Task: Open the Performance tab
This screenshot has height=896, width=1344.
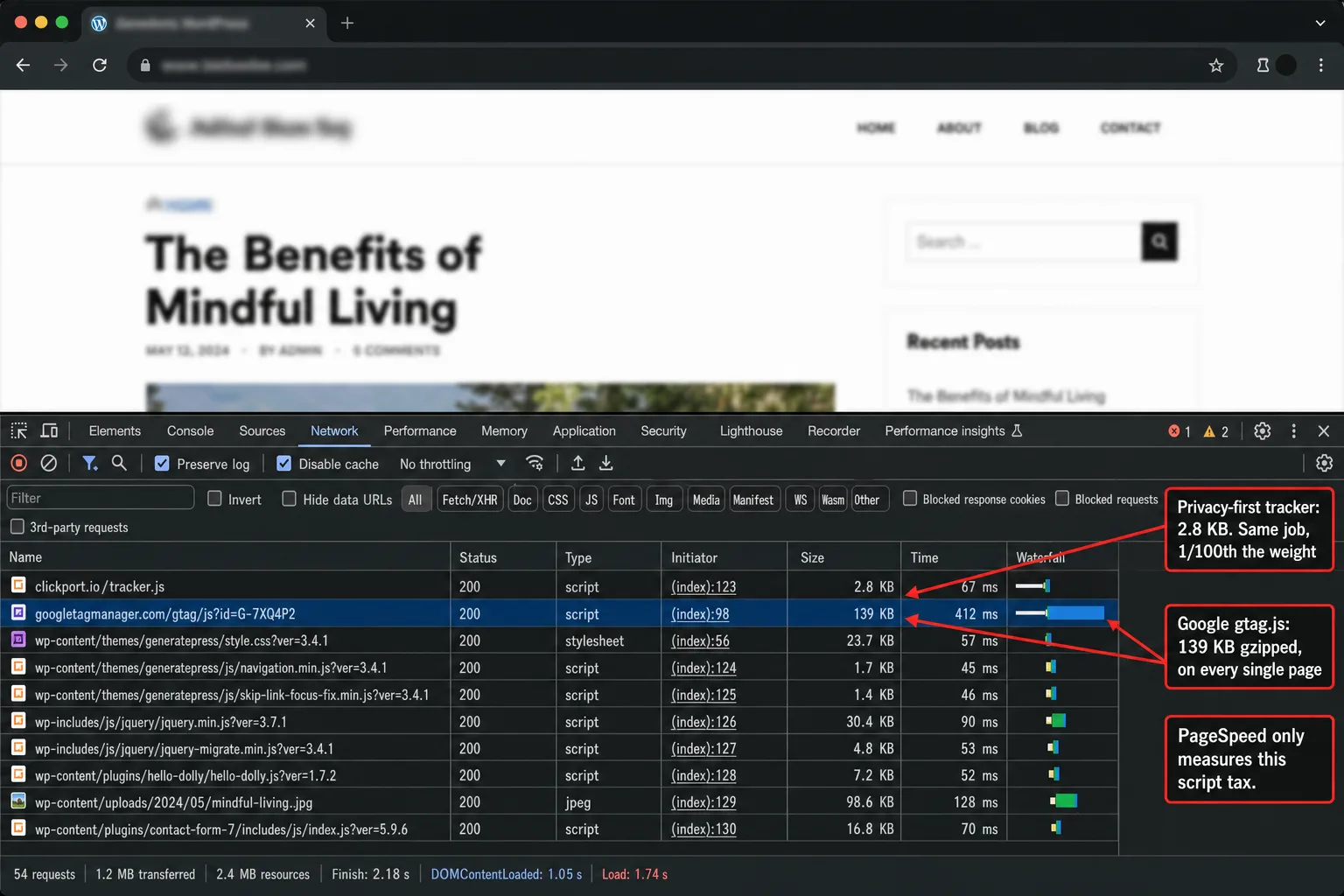Action: pyautogui.click(x=420, y=431)
